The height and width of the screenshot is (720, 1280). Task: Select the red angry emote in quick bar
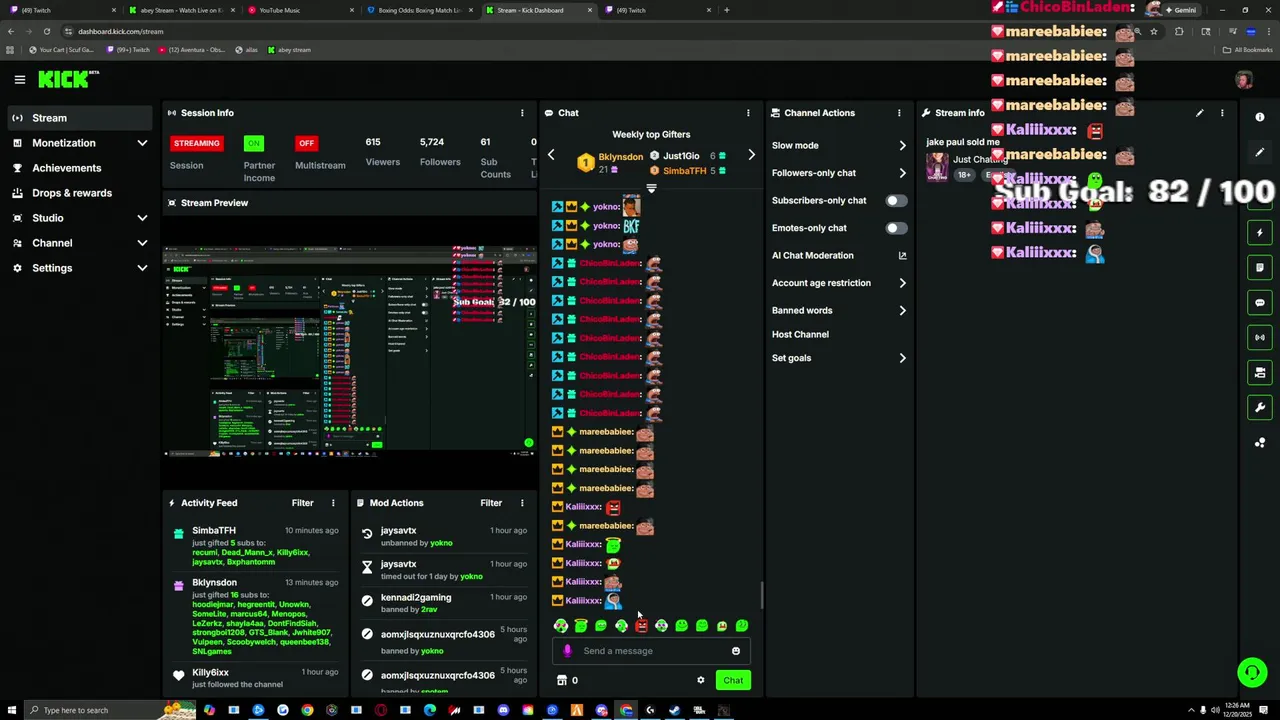tap(641, 626)
